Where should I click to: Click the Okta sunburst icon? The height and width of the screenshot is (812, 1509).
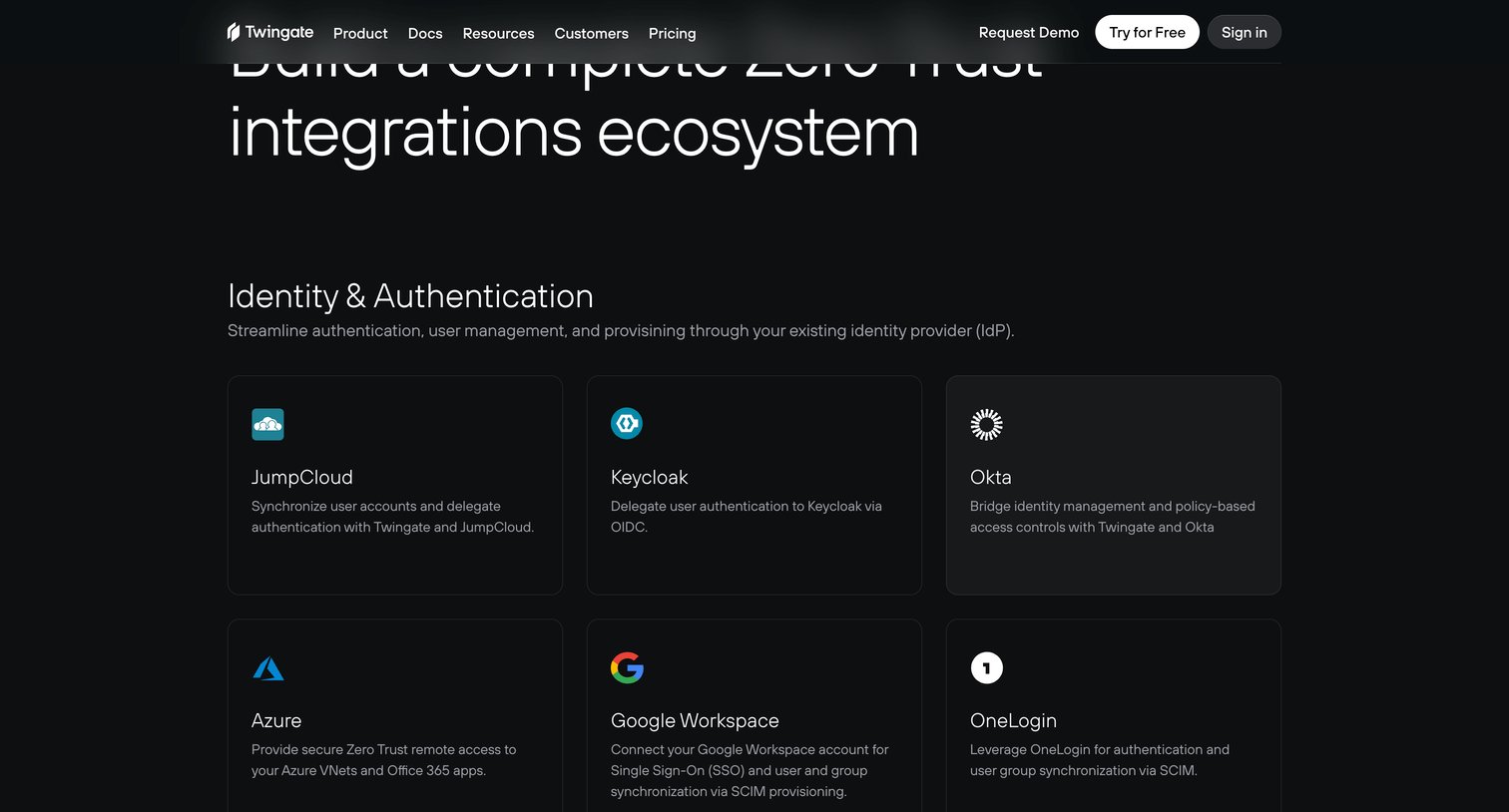click(986, 424)
